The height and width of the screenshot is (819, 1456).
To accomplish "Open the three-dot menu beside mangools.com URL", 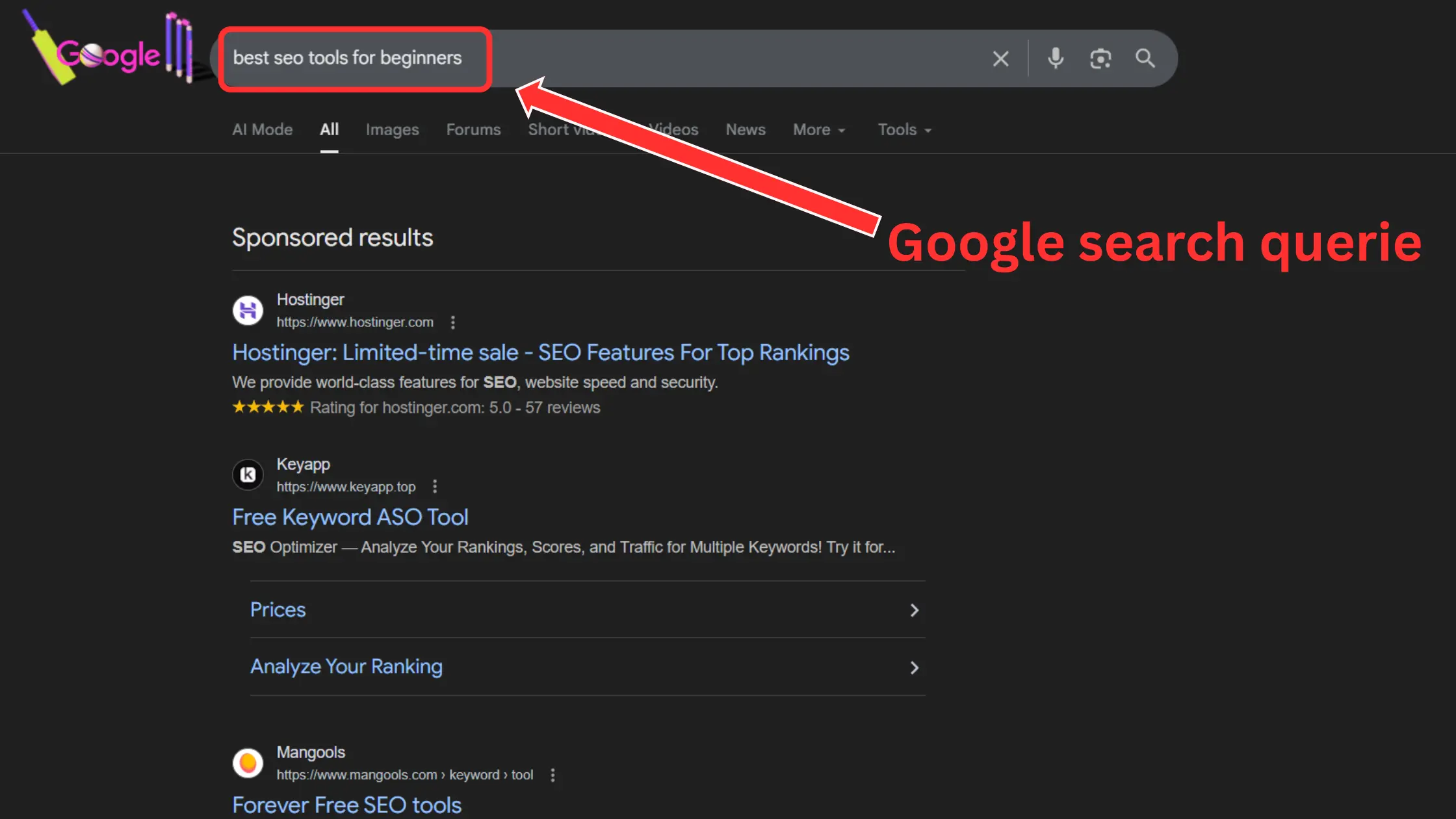I will 552,775.
